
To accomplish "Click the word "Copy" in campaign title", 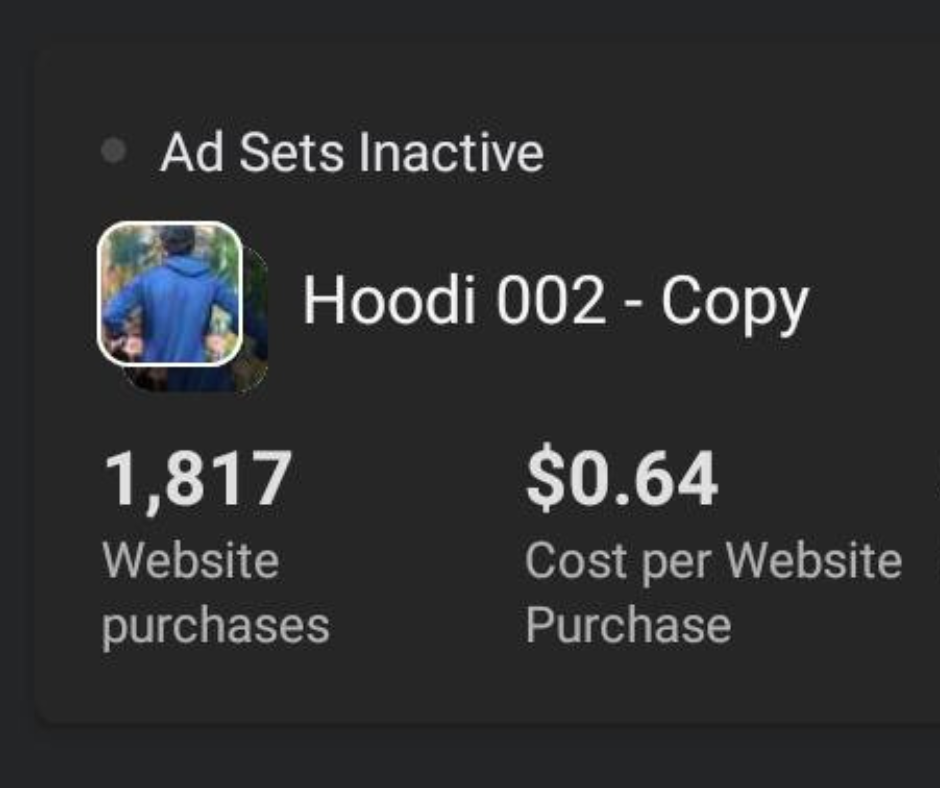I will (735, 304).
